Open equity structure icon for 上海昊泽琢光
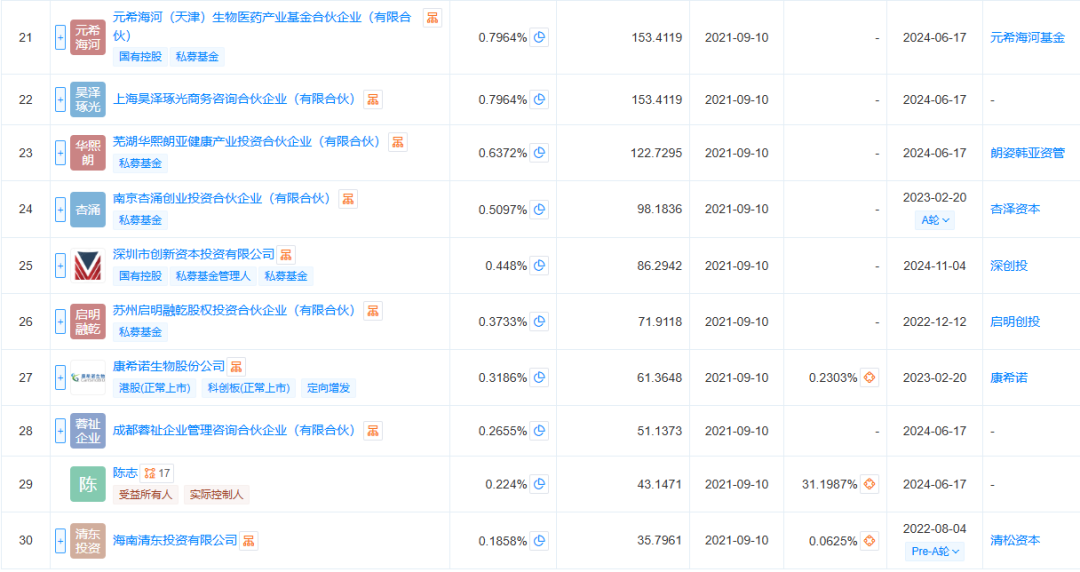1080x572 pixels. (373, 99)
